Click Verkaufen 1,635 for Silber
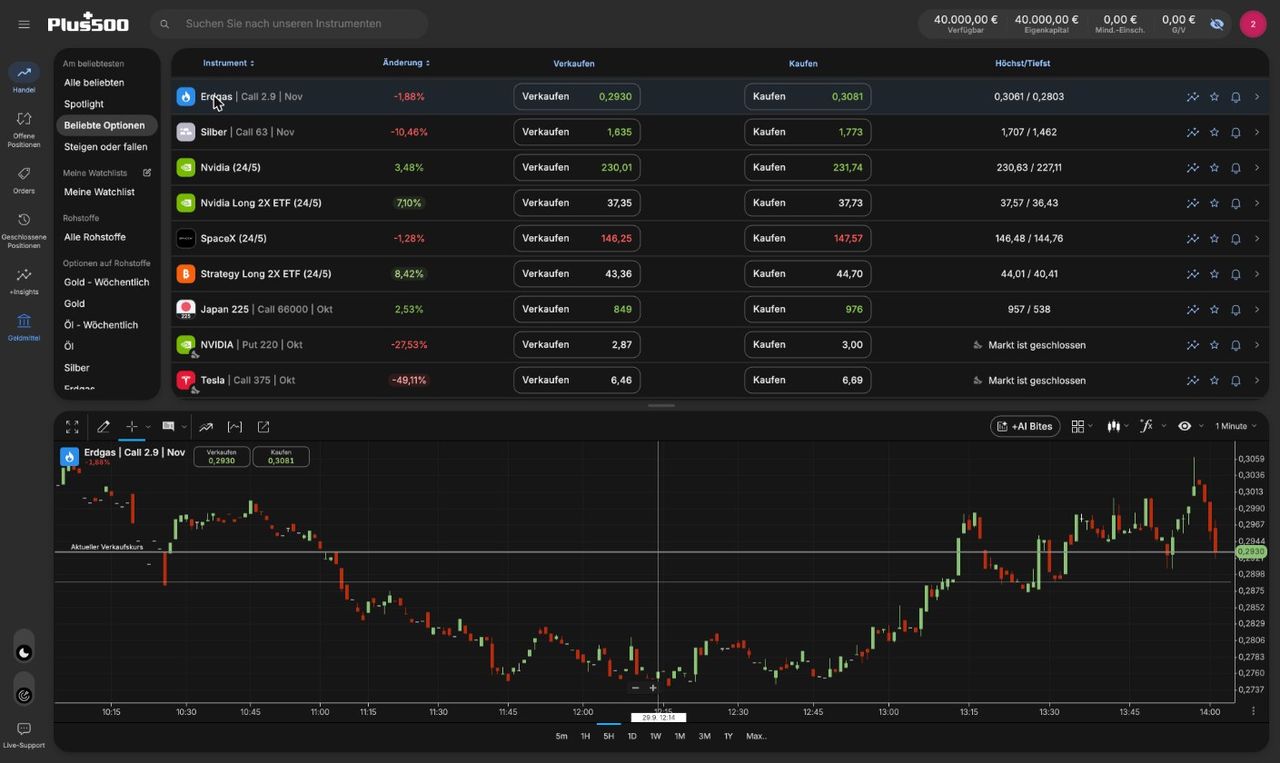This screenshot has height=763, width=1280. tap(577, 132)
